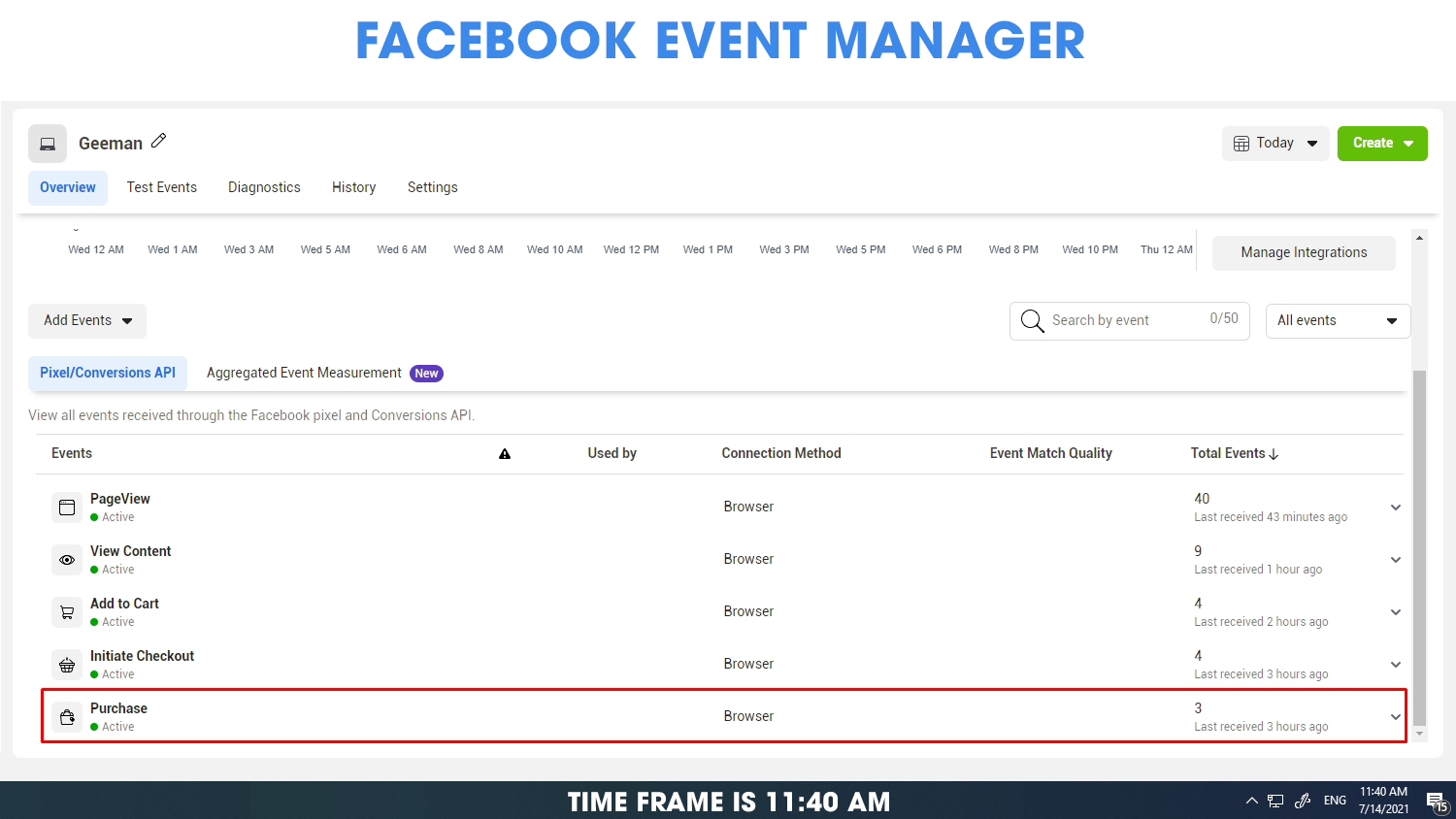Click the Purchase event bag icon
The height and width of the screenshot is (819, 1456).
[67, 717]
